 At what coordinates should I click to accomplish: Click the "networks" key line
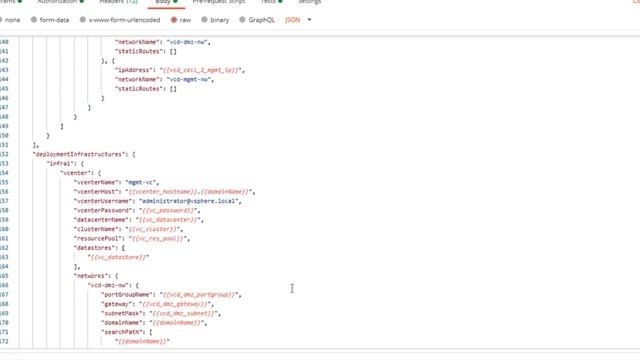pos(96,276)
